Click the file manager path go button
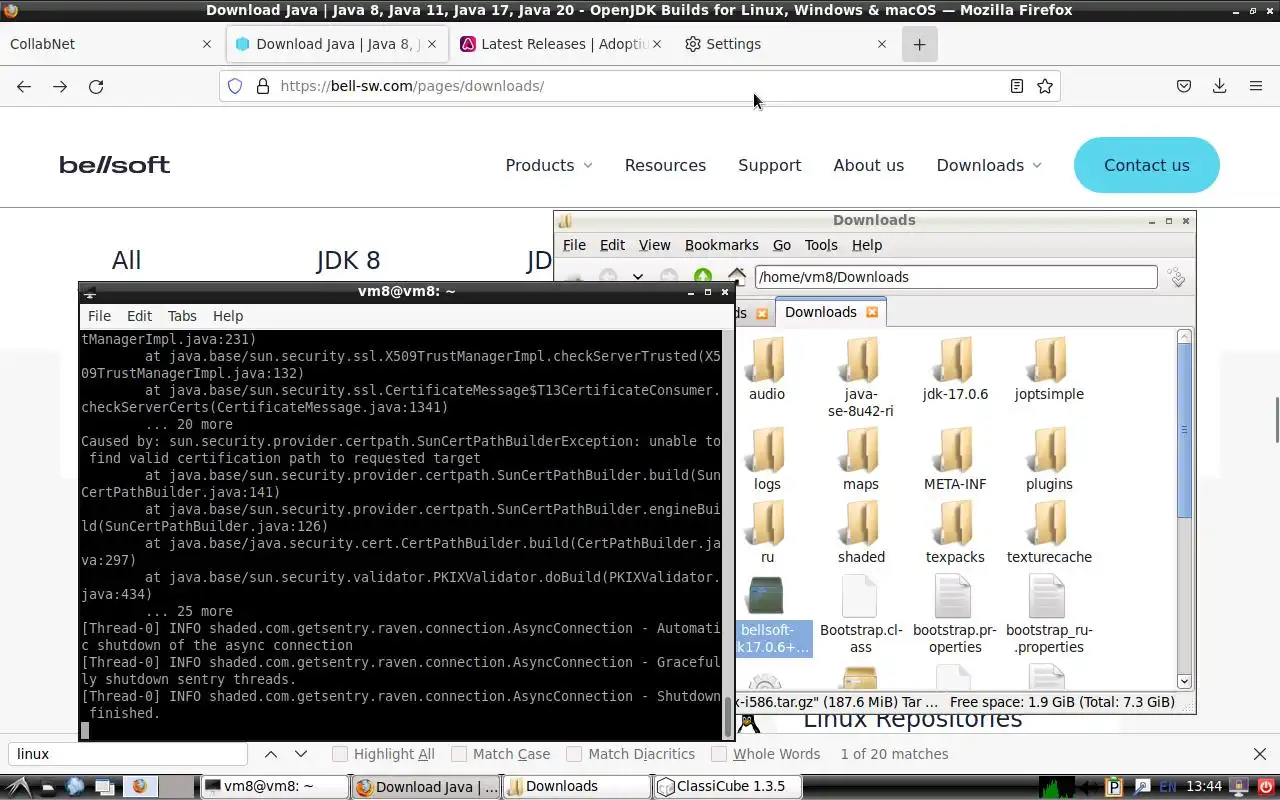Image resolution: width=1280 pixels, height=800 pixels. tap(1177, 277)
